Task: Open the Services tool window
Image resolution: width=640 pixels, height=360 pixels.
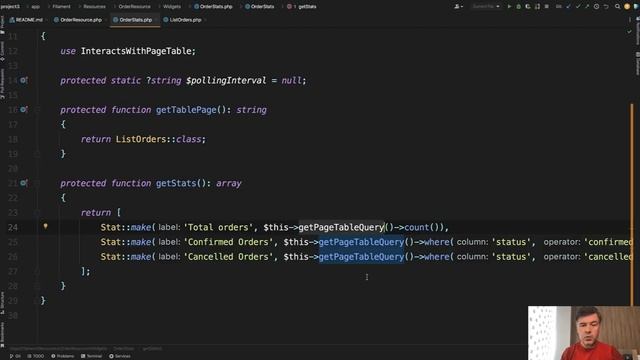Action: pos(120,356)
